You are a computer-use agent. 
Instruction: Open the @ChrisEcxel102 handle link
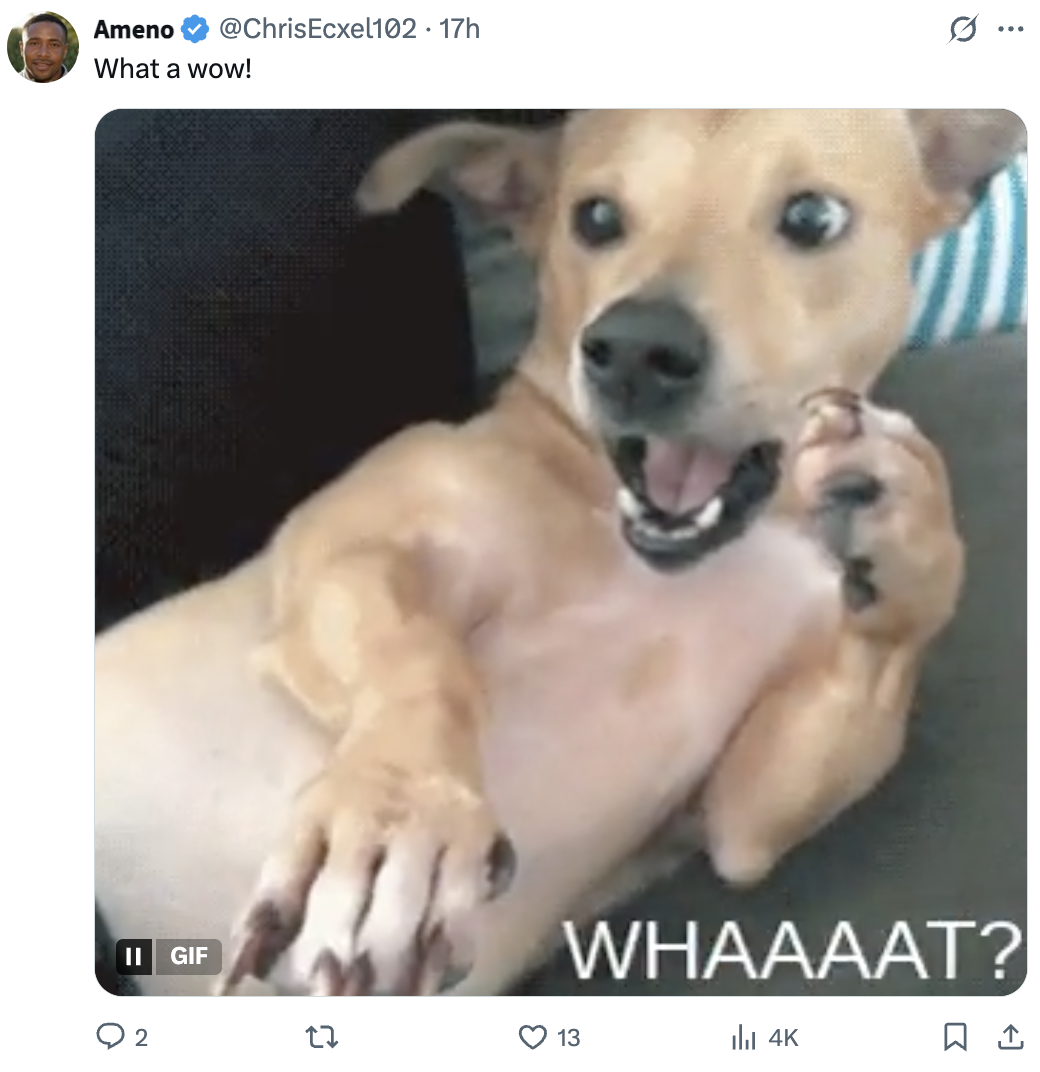(317, 29)
